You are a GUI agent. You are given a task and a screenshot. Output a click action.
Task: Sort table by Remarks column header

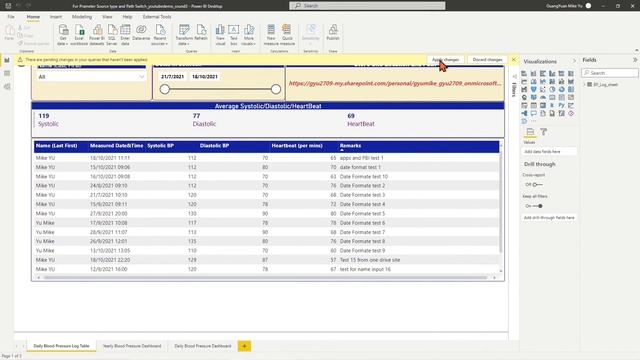pyautogui.click(x=350, y=146)
